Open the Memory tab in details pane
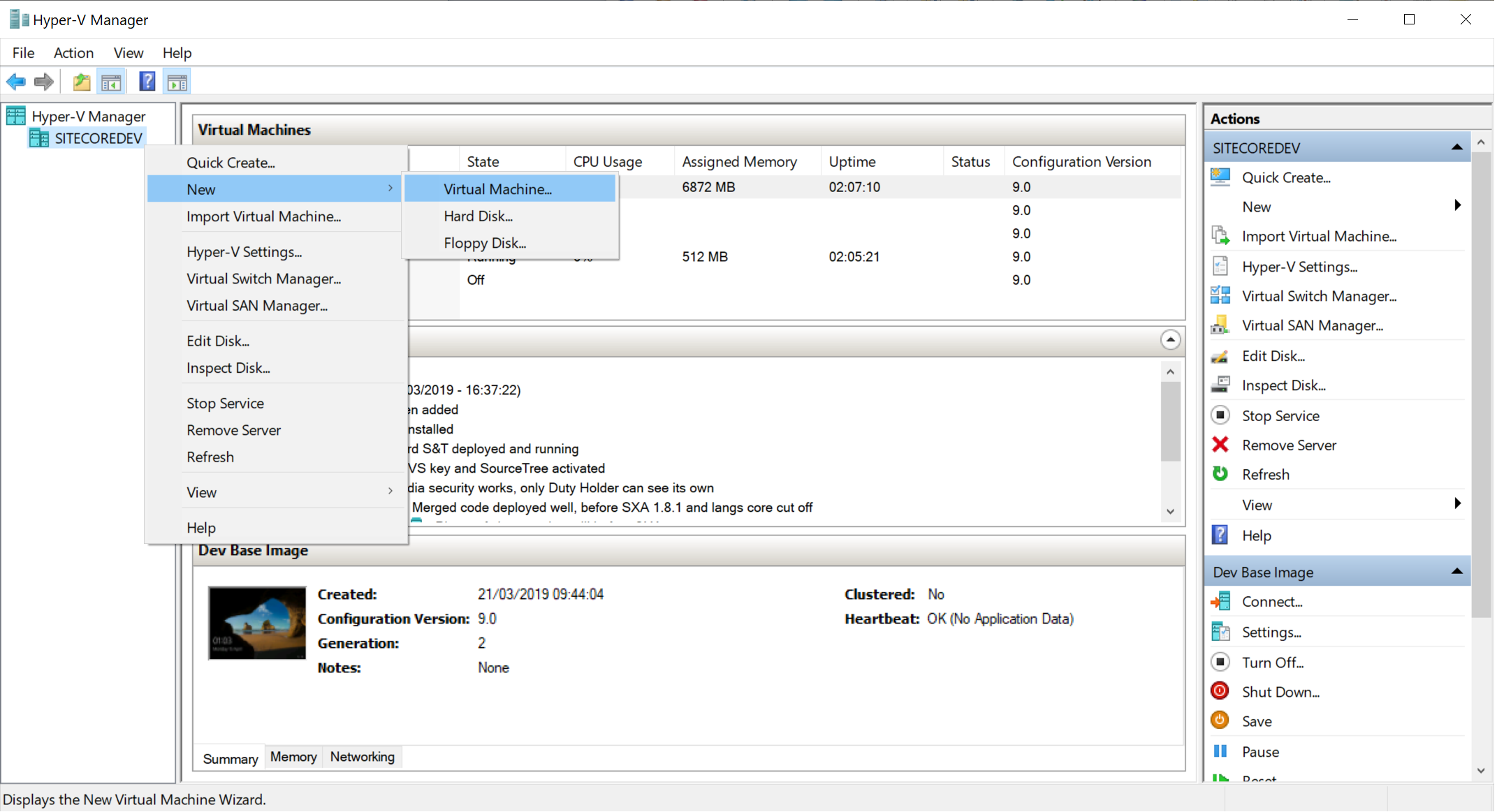Viewport: 1497px width, 812px height. (293, 757)
